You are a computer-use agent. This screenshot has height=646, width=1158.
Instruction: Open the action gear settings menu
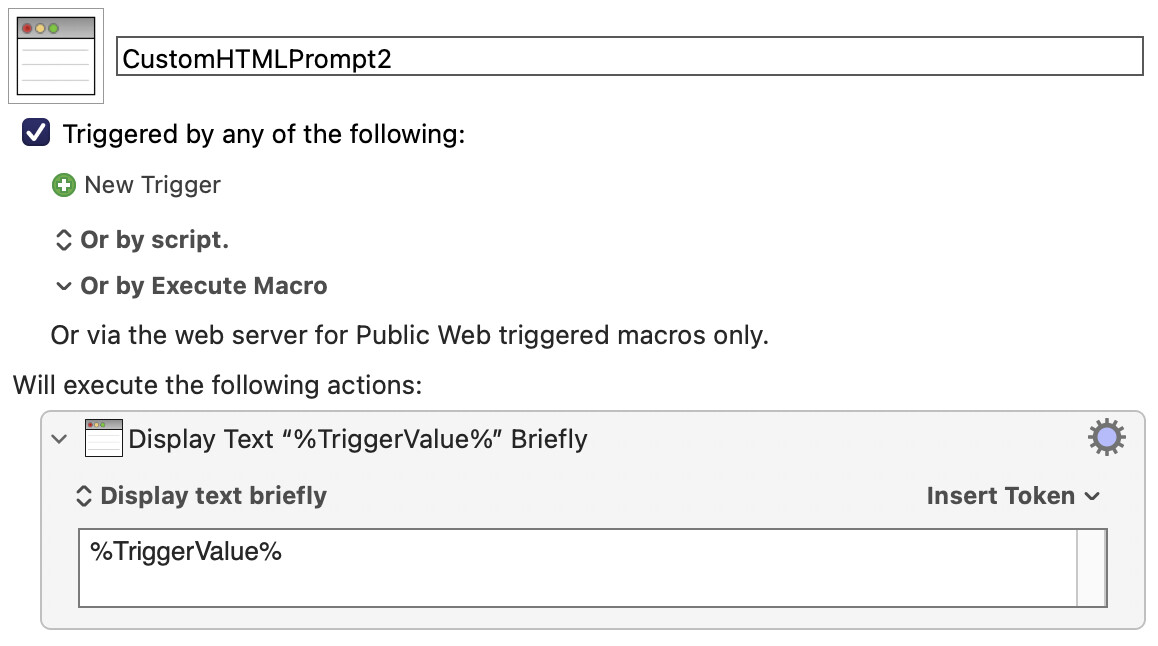coord(1106,438)
